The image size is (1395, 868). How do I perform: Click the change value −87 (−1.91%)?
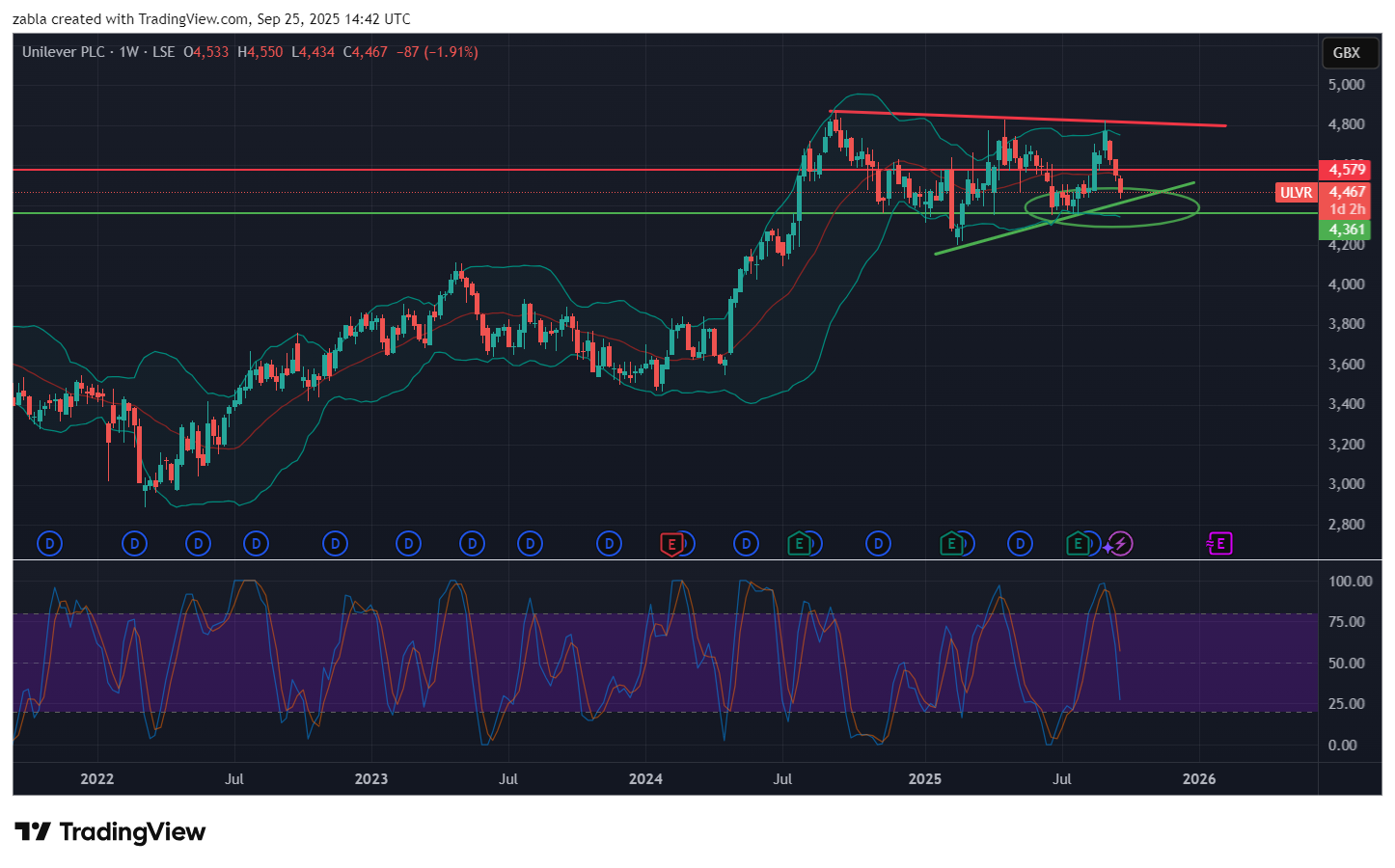[x=437, y=52]
